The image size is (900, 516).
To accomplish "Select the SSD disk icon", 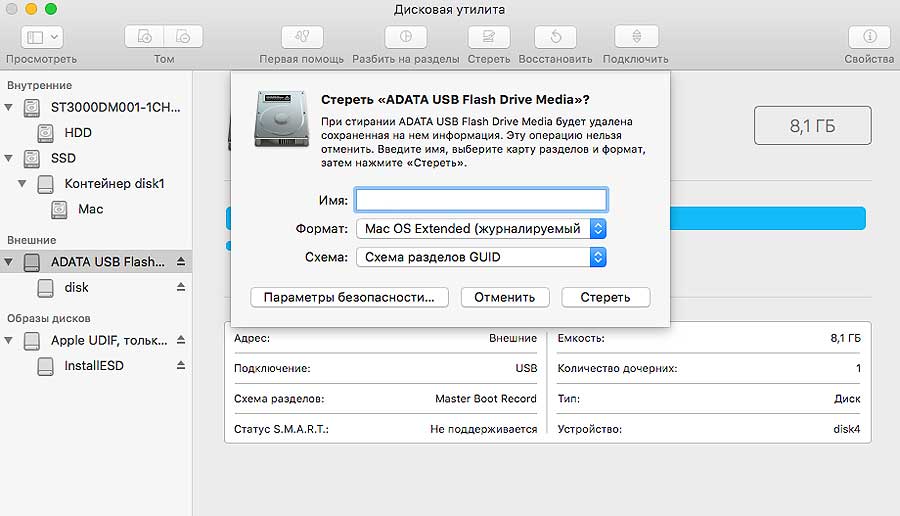I will [x=32, y=158].
